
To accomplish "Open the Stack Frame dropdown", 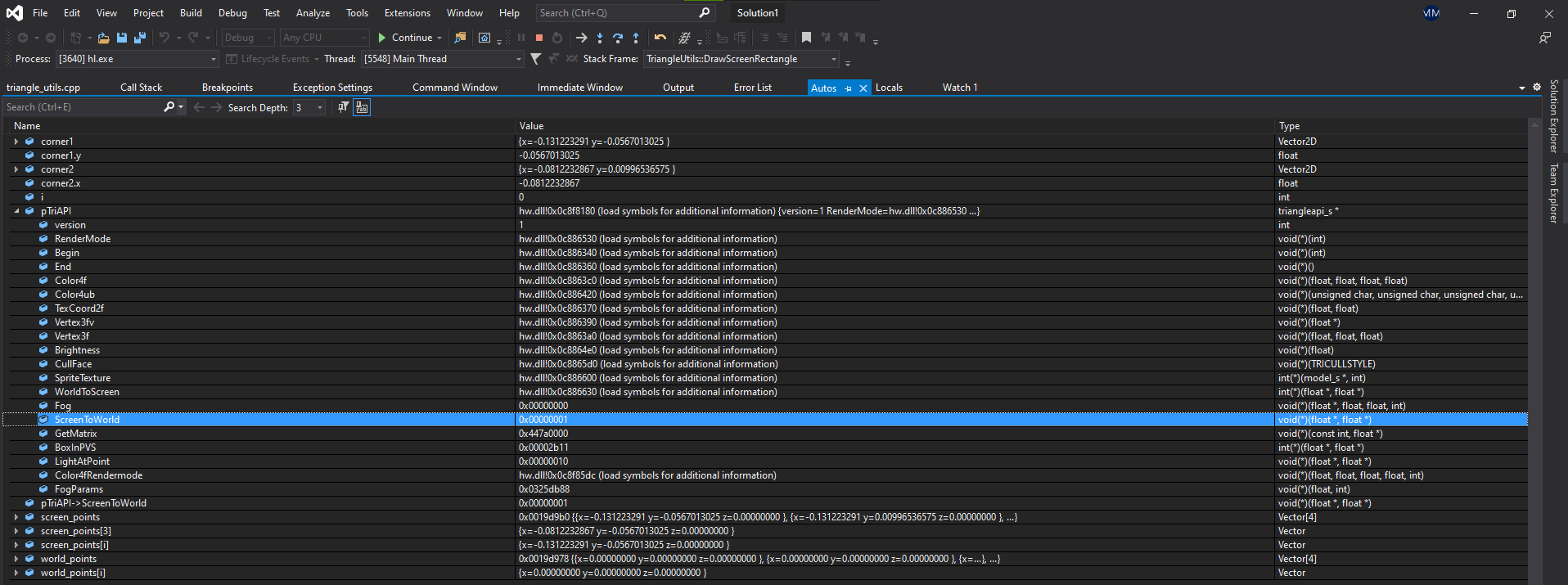I will click(x=741, y=59).
